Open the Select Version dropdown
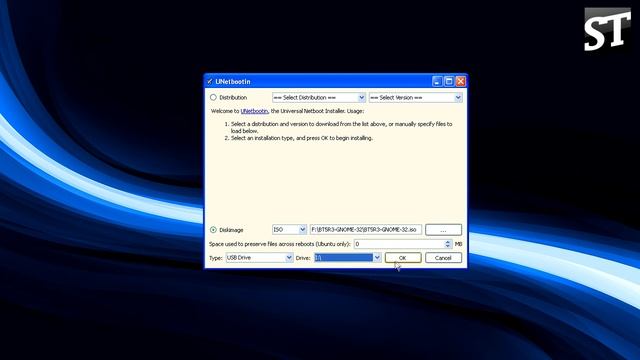Viewport: 640px width, 360px height. 416,98
